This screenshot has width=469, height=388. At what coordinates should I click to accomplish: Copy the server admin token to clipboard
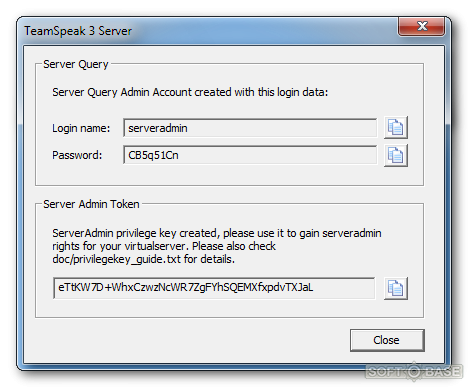coord(395,288)
